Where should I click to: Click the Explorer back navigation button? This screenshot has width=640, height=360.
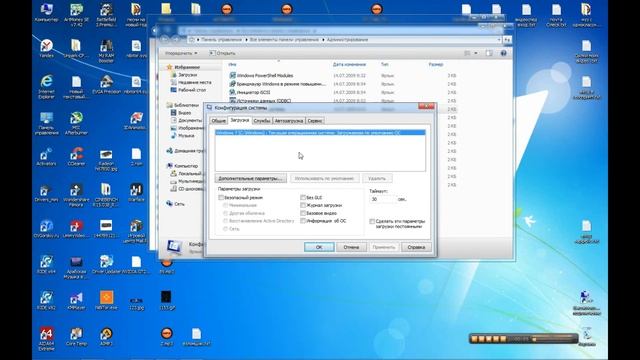point(164,40)
